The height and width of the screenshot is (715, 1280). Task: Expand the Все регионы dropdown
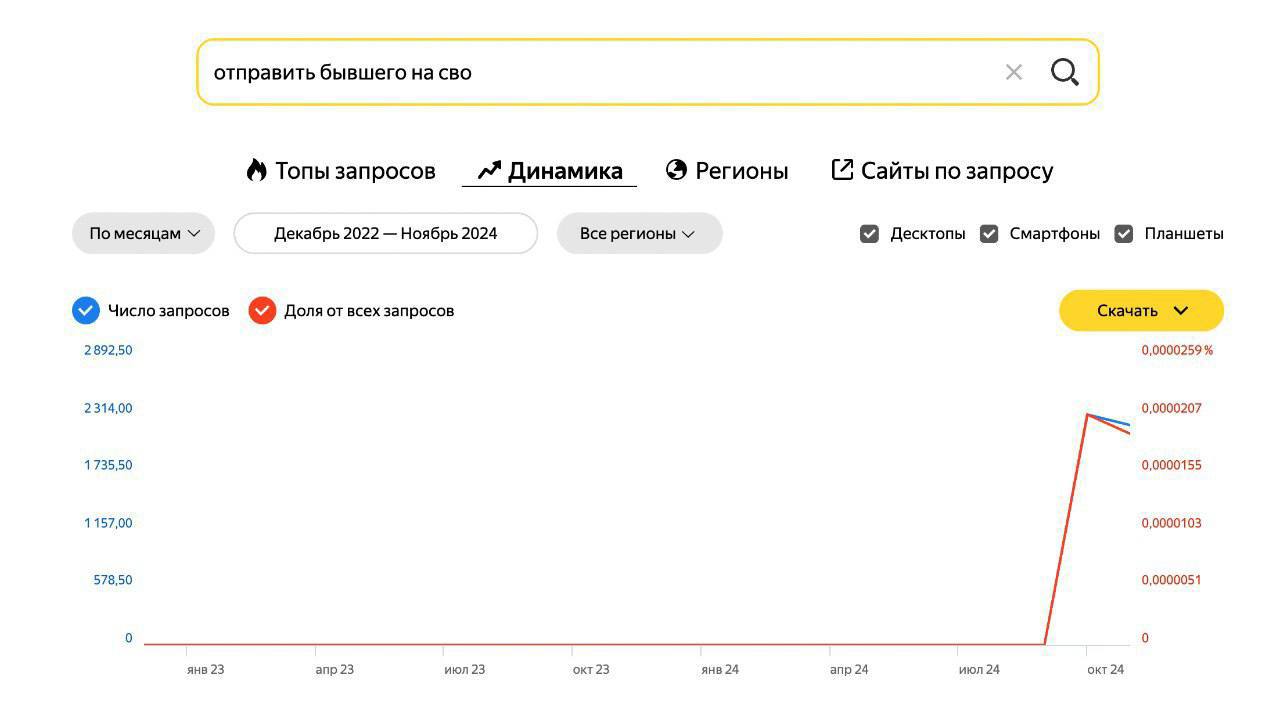(x=639, y=234)
